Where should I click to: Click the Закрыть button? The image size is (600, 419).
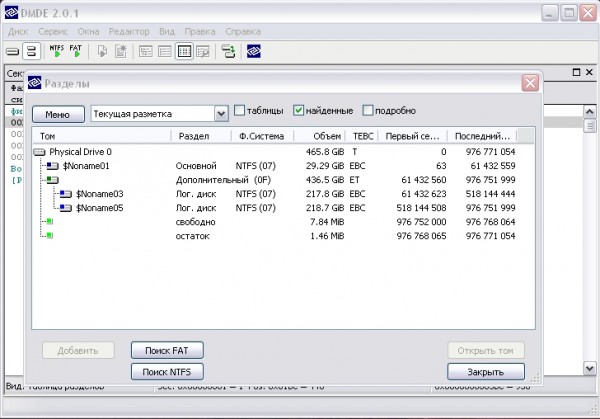(486, 372)
